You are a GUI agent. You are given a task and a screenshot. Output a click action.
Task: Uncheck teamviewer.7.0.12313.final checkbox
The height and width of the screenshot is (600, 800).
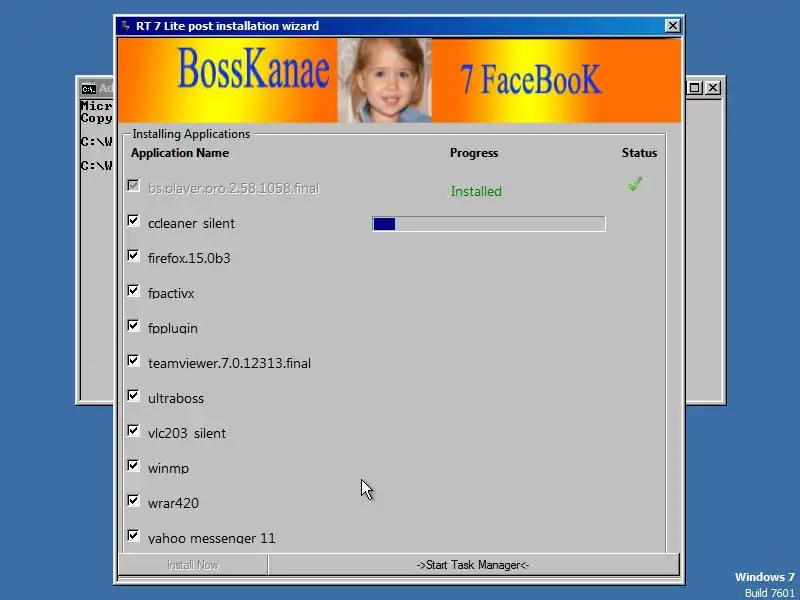tap(133, 360)
